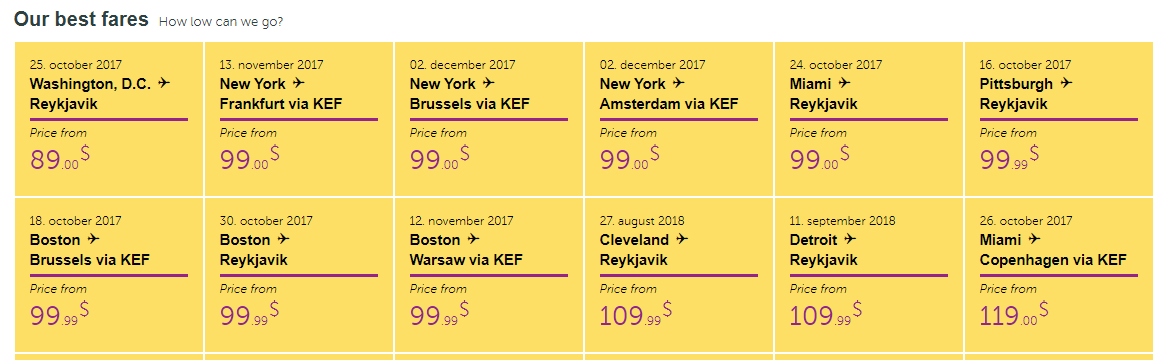Click airplane icon on Miami Copenhagen card
The width and height of the screenshot is (1175, 360).
point(1034,238)
